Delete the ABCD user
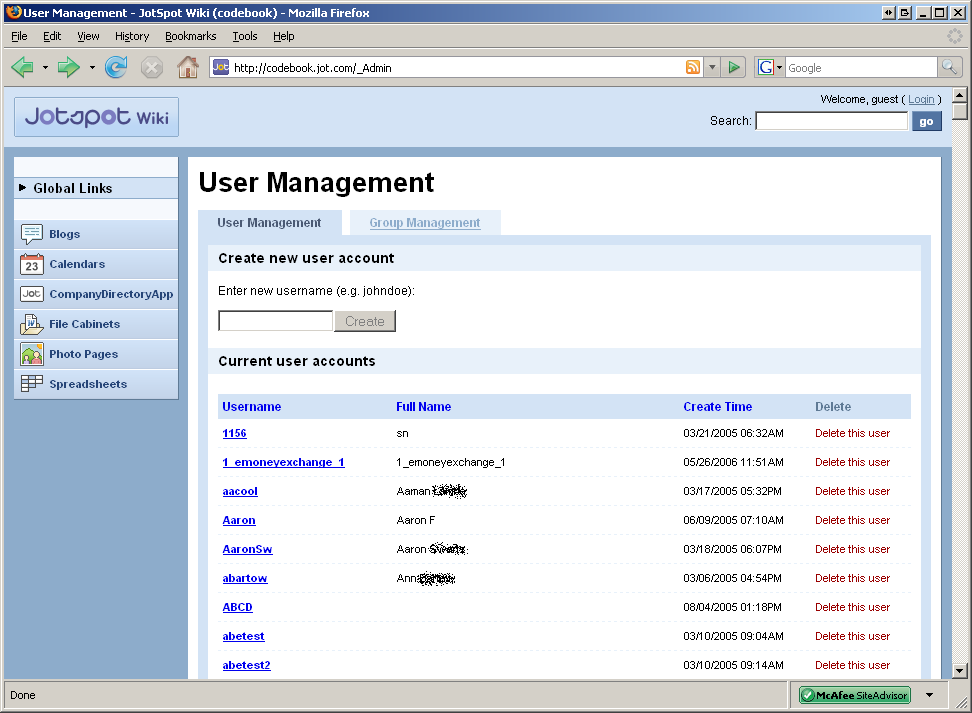This screenshot has height=713, width=972. point(852,607)
